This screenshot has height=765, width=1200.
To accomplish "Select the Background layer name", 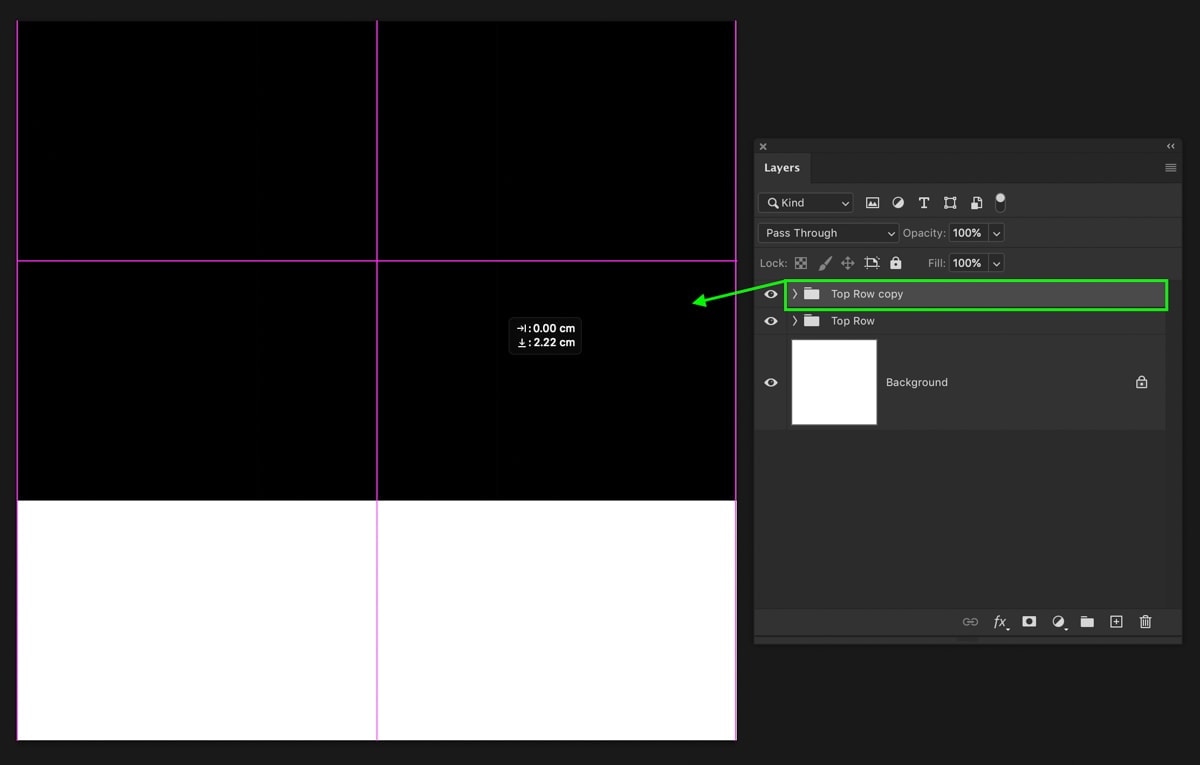I will pyautogui.click(x=917, y=382).
